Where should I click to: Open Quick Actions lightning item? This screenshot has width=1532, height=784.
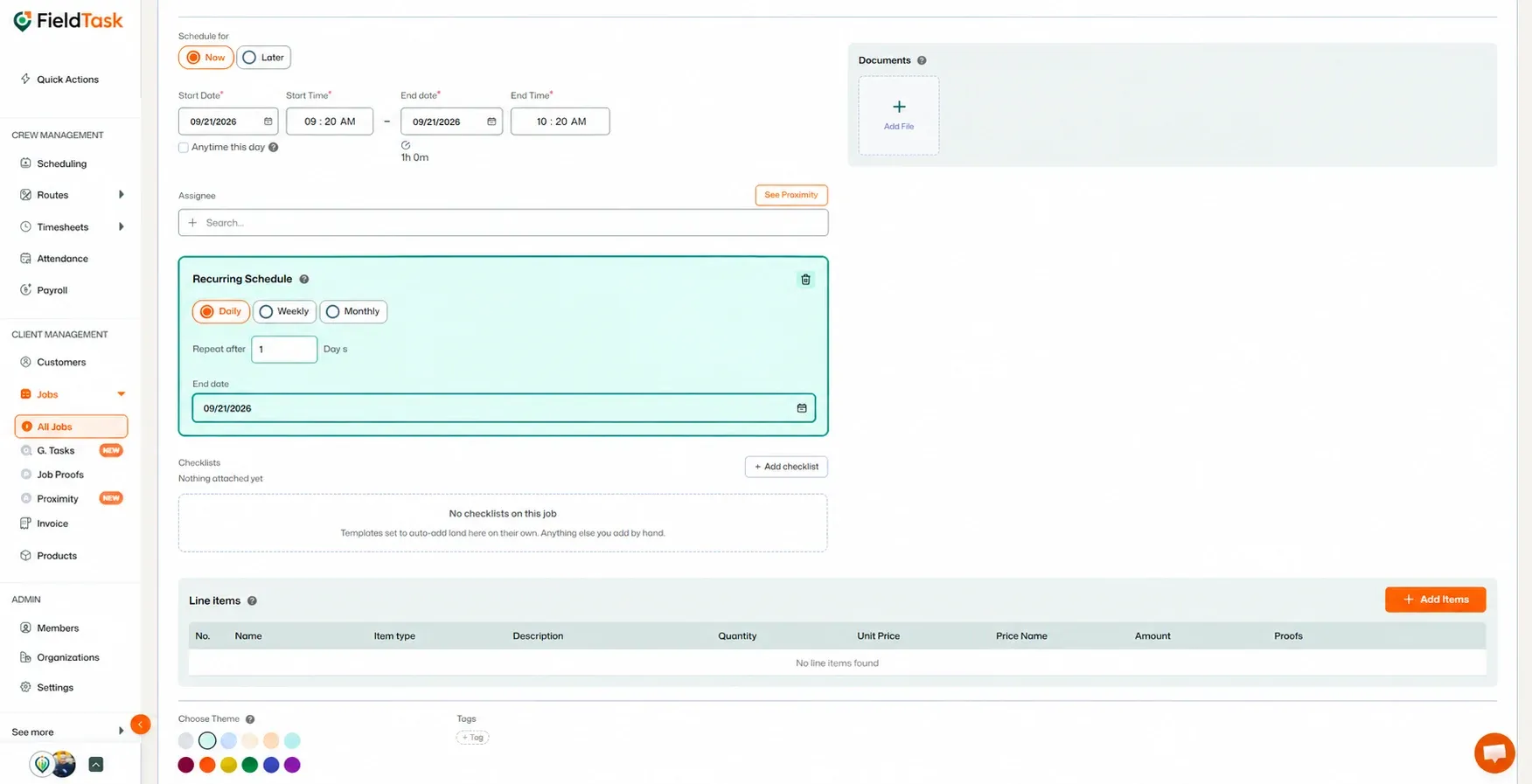[x=59, y=80]
